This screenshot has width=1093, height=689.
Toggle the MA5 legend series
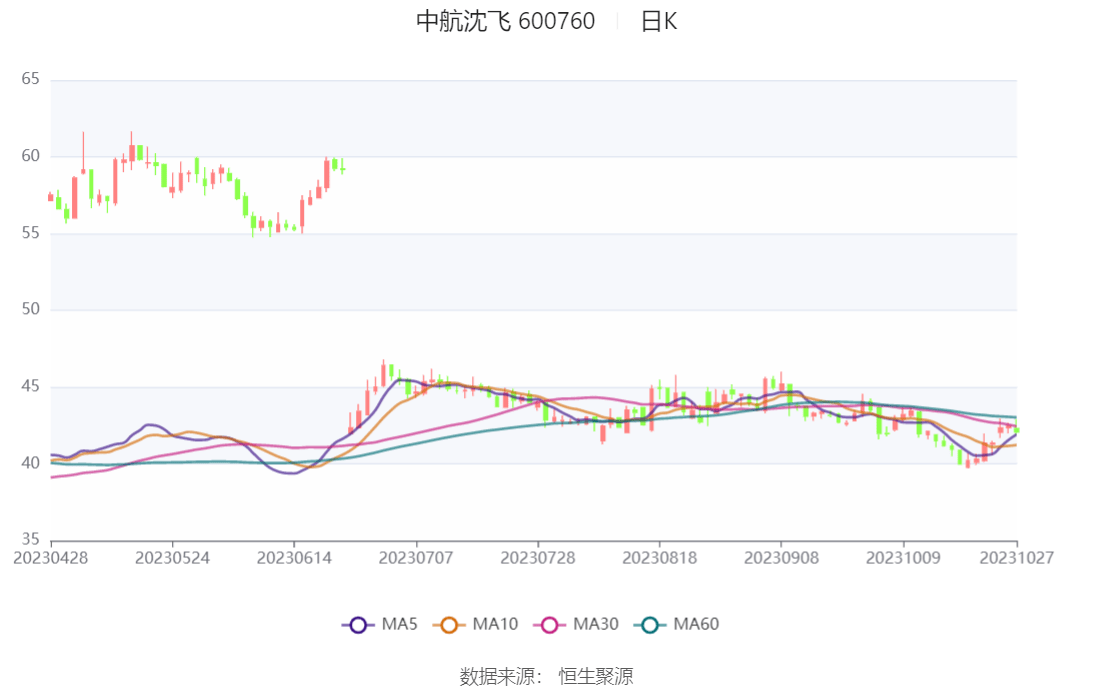[380, 624]
